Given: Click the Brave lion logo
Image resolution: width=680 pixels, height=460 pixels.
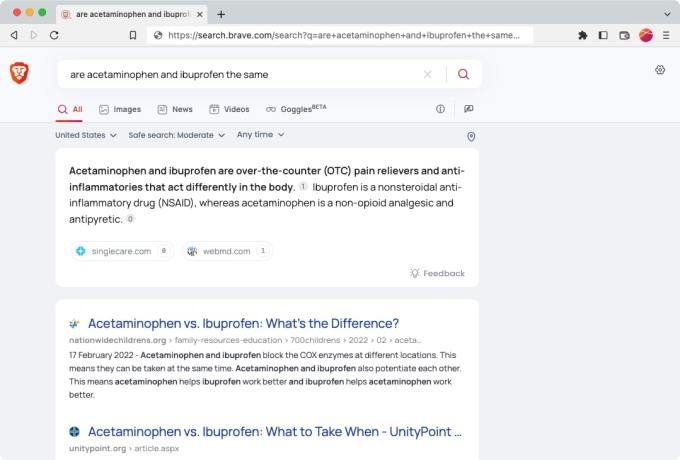Looking at the screenshot, I should 19,73.
